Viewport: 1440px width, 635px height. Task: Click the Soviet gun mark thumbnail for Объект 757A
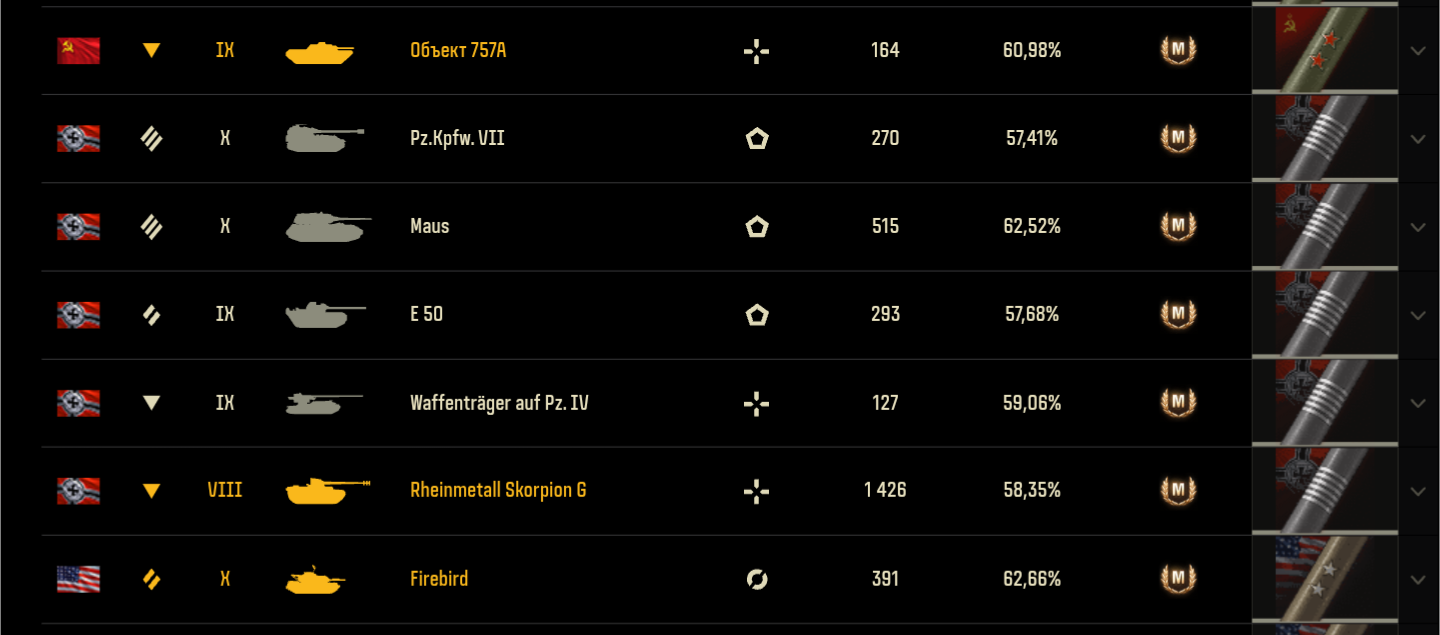point(1324,50)
